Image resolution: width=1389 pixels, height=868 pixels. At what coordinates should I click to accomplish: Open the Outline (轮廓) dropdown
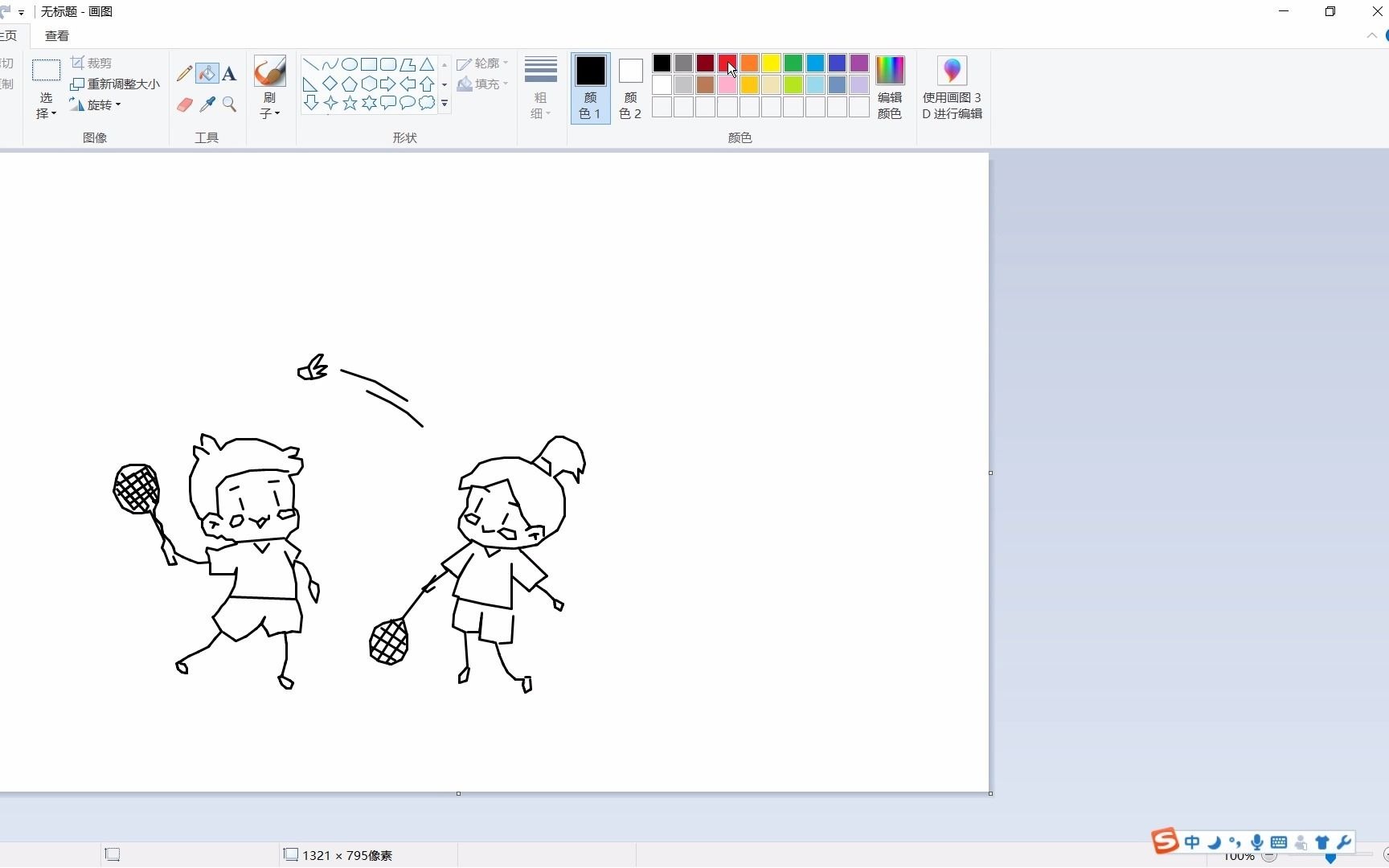[482, 63]
